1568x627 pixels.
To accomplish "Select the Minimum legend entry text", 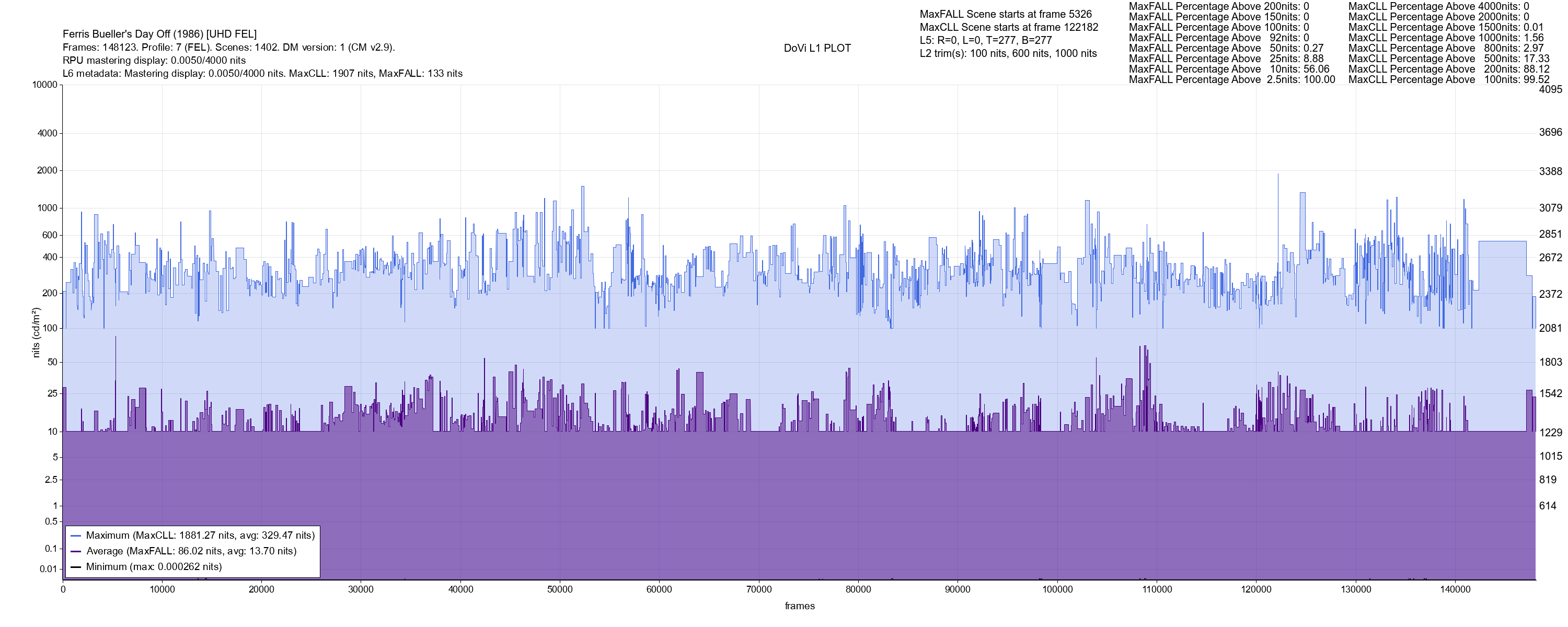I will coord(153,567).
